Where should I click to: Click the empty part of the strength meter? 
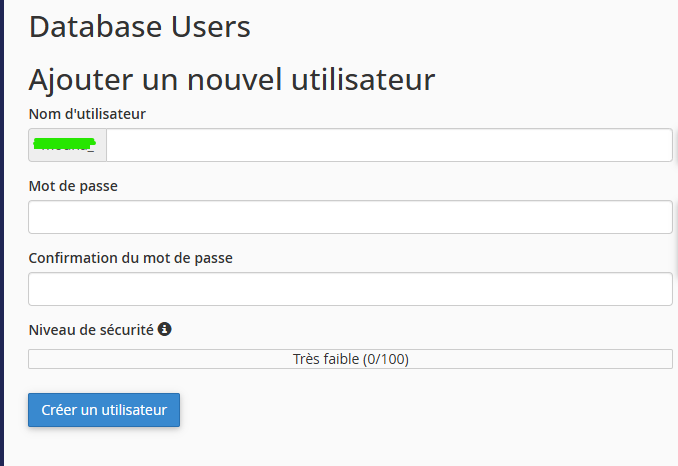click(x=160, y=359)
